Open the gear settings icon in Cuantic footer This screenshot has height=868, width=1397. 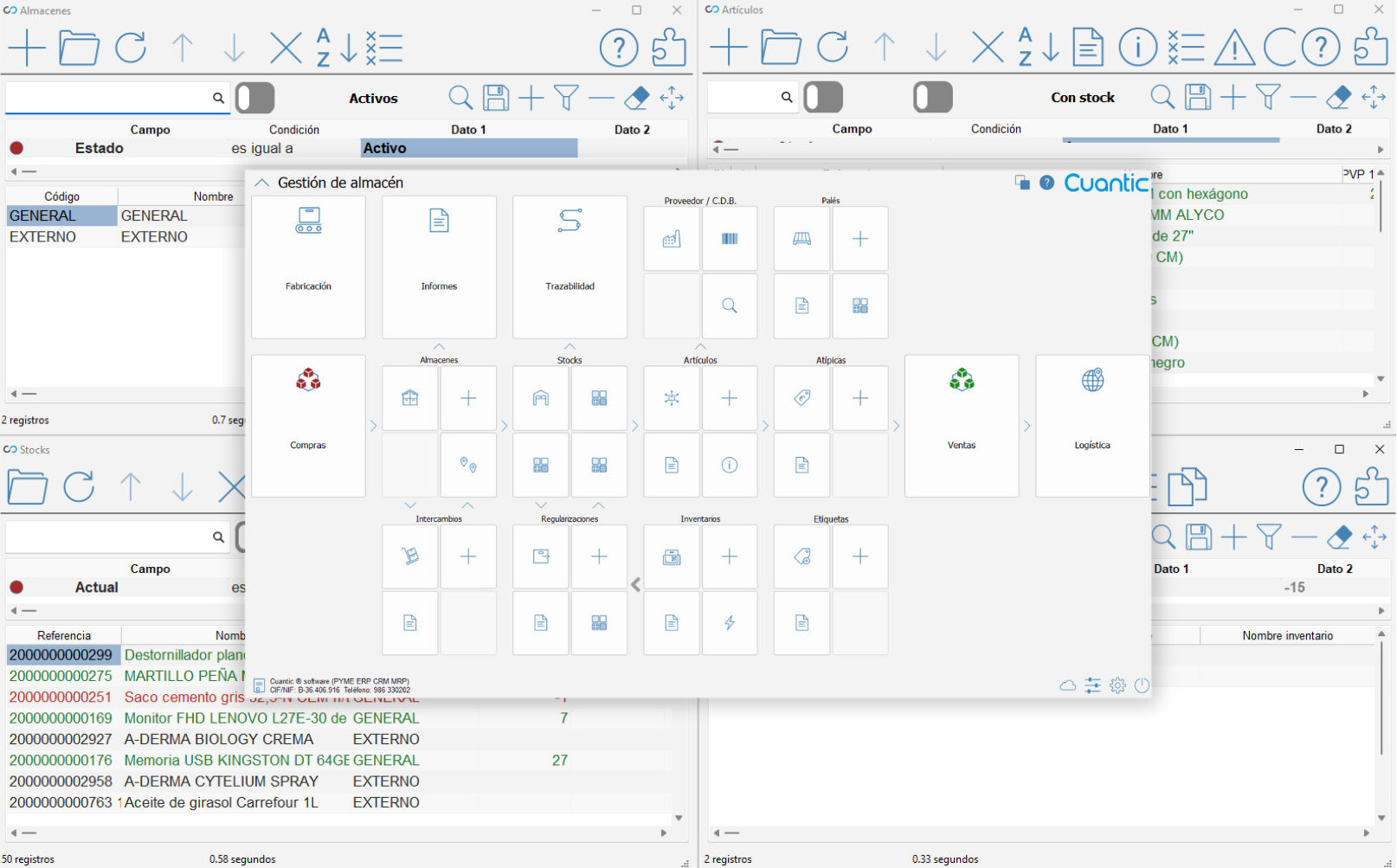pos(1117,685)
